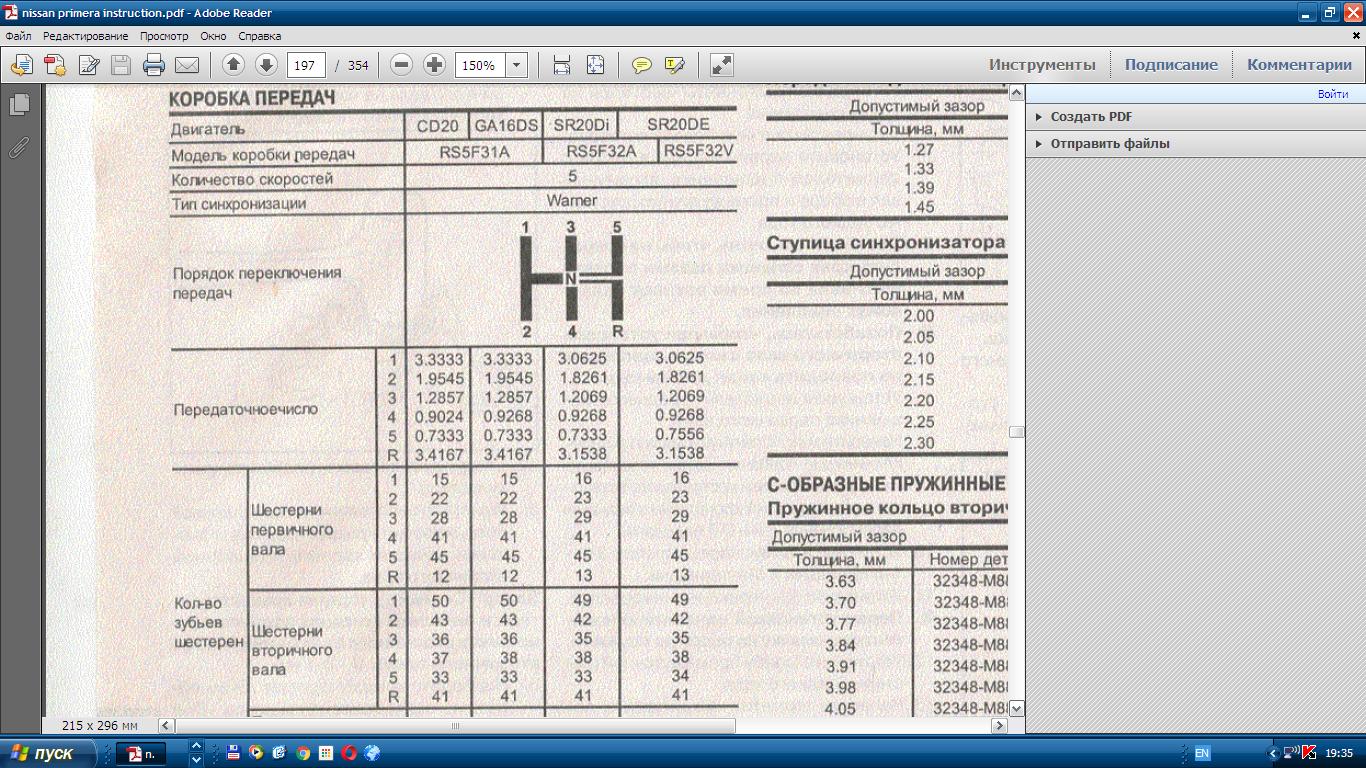
Task: Open the Файл menu
Action: coord(18,36)
